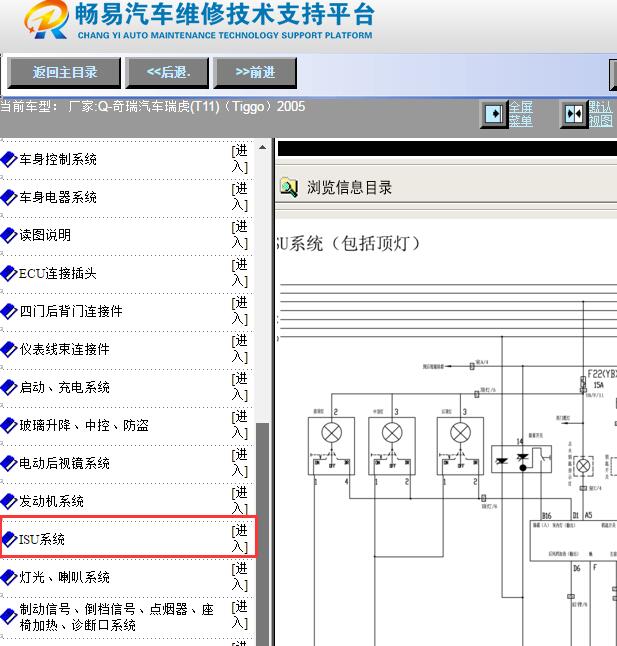617x646 pixels.
Task: Click the book icon beside ECU连接插头
Action: 9,274
